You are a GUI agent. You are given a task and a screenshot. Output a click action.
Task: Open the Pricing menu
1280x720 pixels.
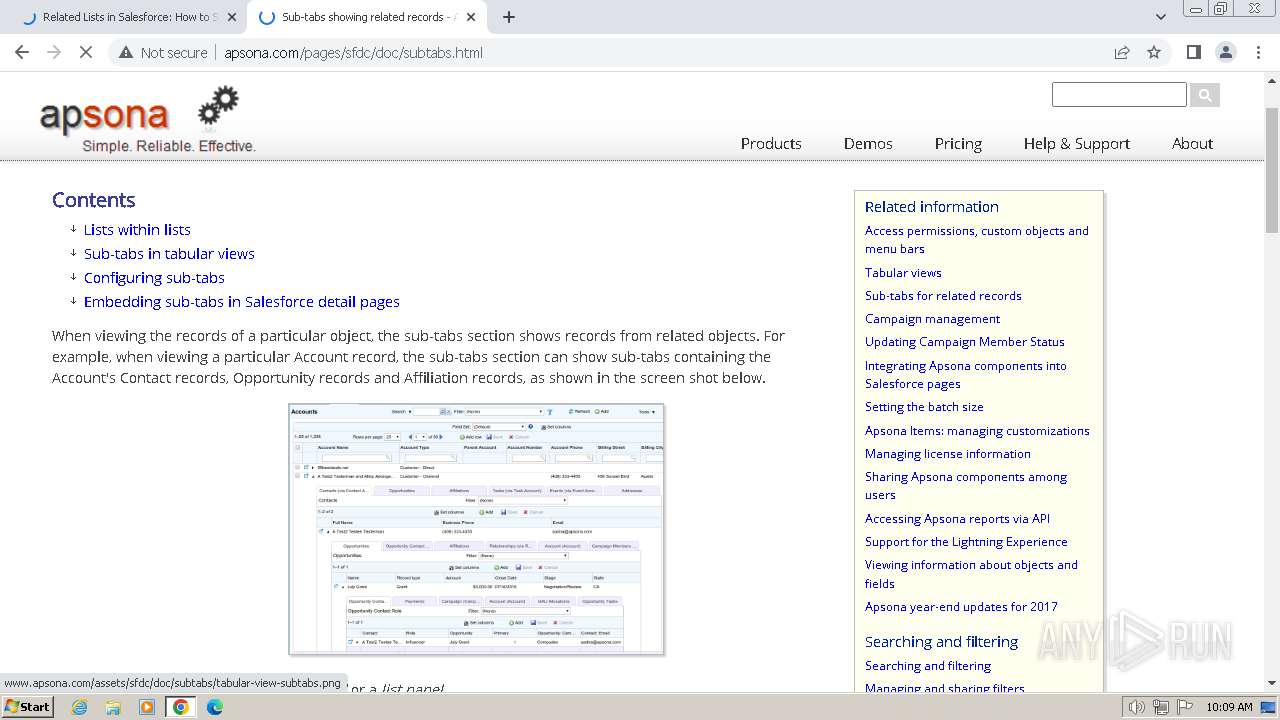coord(958,143)
